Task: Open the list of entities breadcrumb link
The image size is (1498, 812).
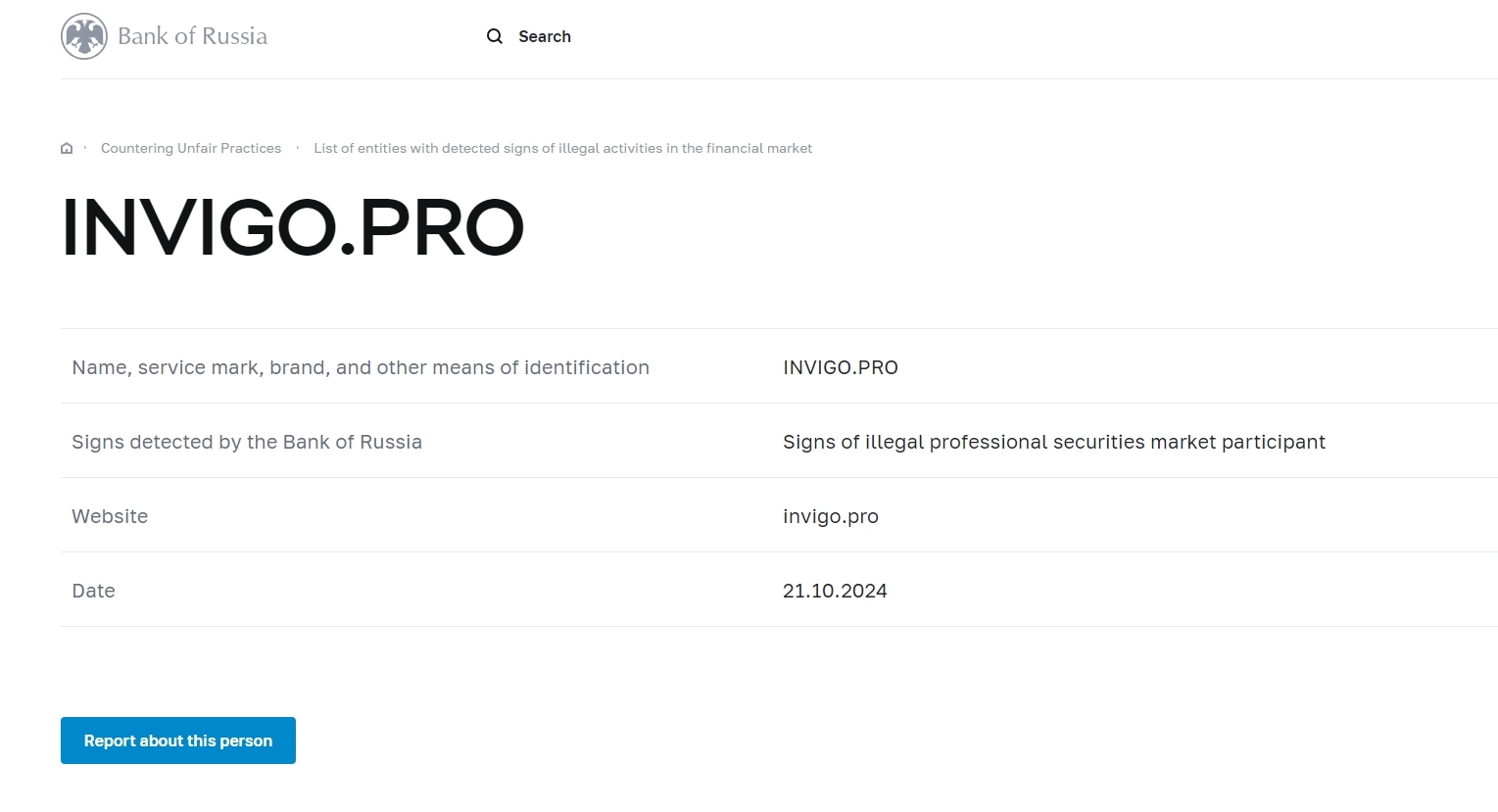Action: coord(562,149)
